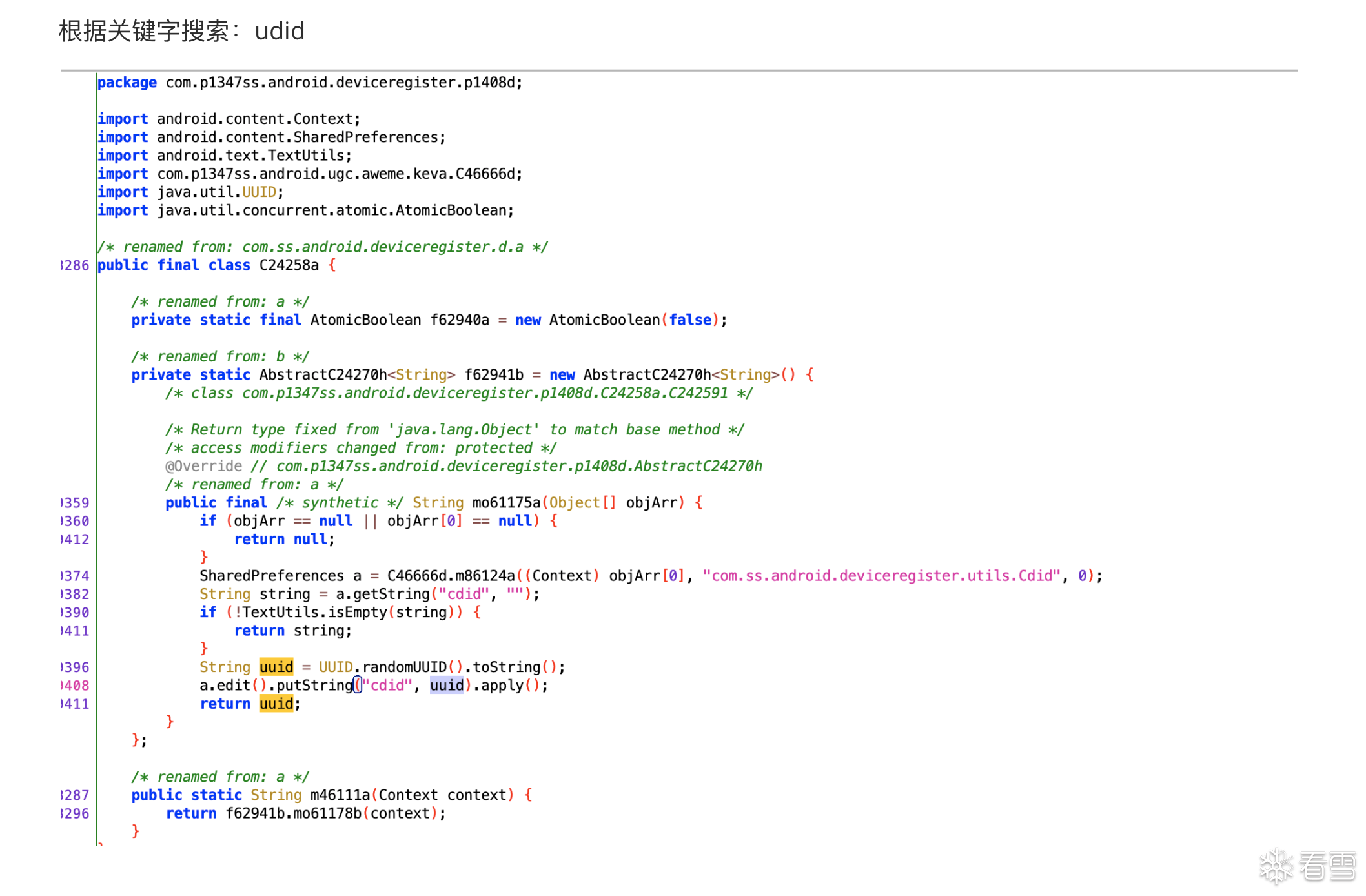Image resolution: width=1366 pixels, height=896 pixels.
Task: Click highlighted uuid in String uuid declaration
Action: pos(276,667)
